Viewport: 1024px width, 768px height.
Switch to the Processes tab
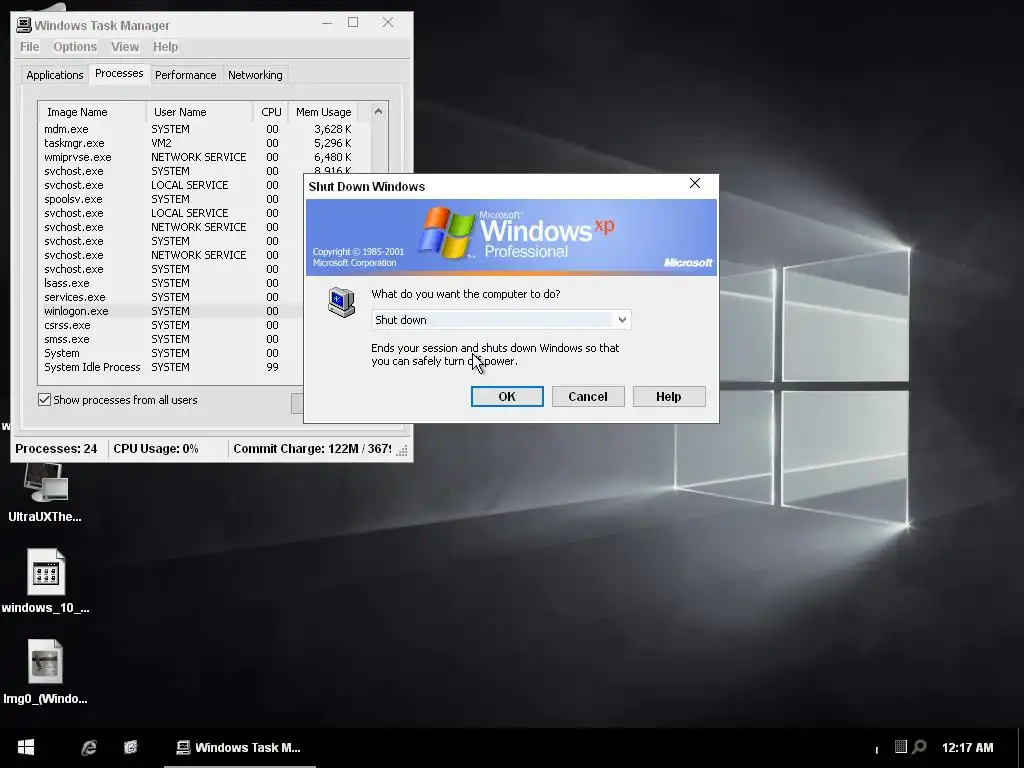[x=119, y=73]
